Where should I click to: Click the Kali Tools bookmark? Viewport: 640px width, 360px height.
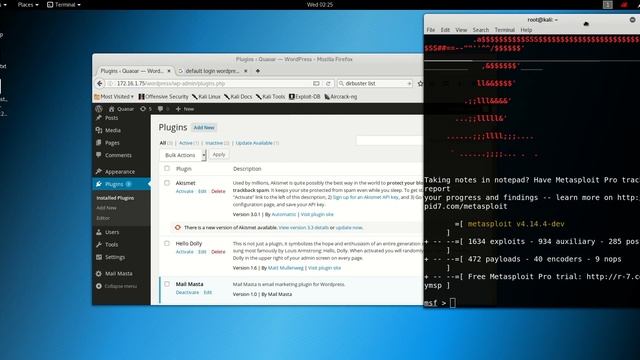pos(270,97)
